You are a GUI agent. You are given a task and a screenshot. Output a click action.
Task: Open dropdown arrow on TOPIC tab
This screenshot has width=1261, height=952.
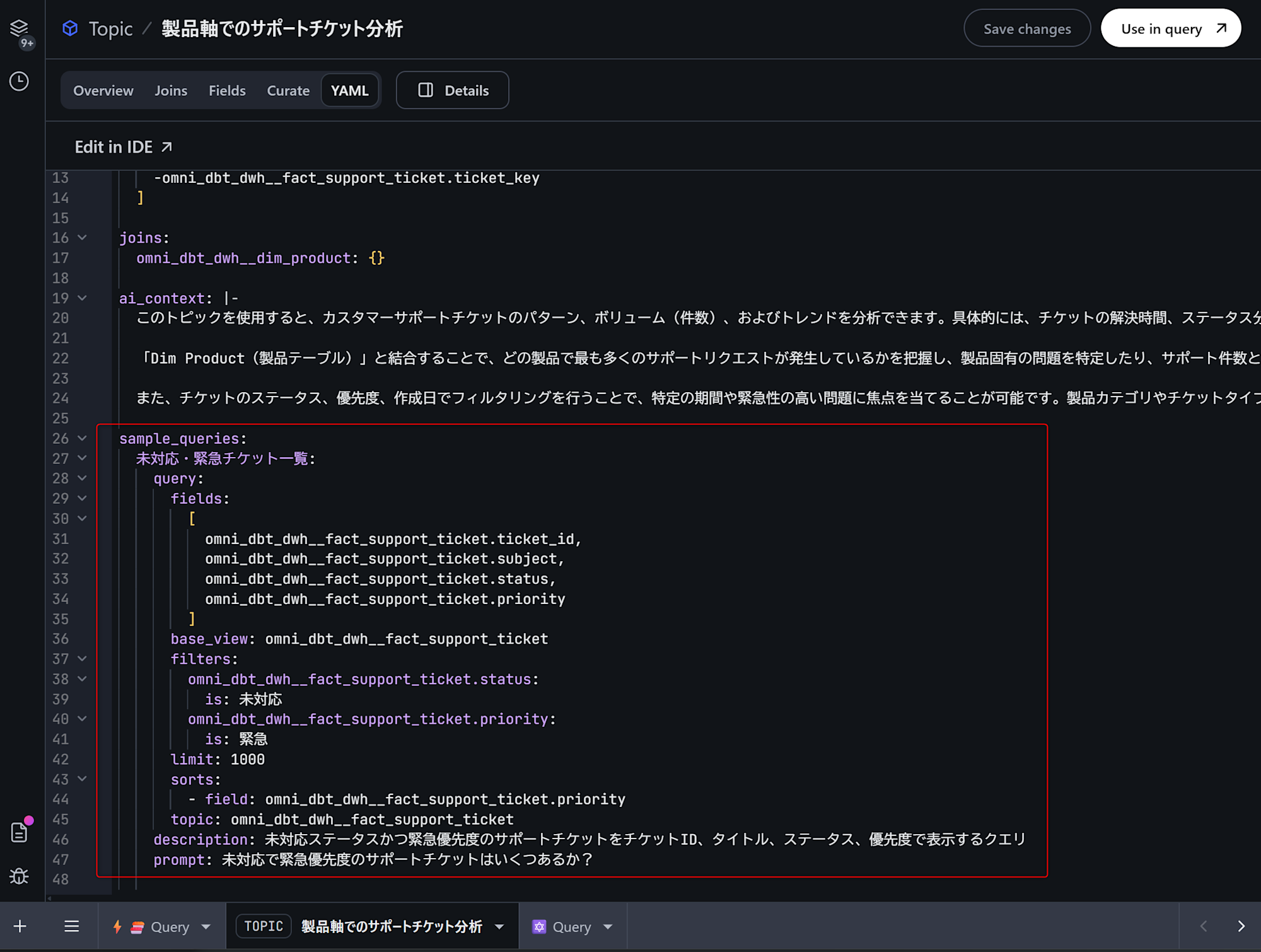click(x=499, y=927)
